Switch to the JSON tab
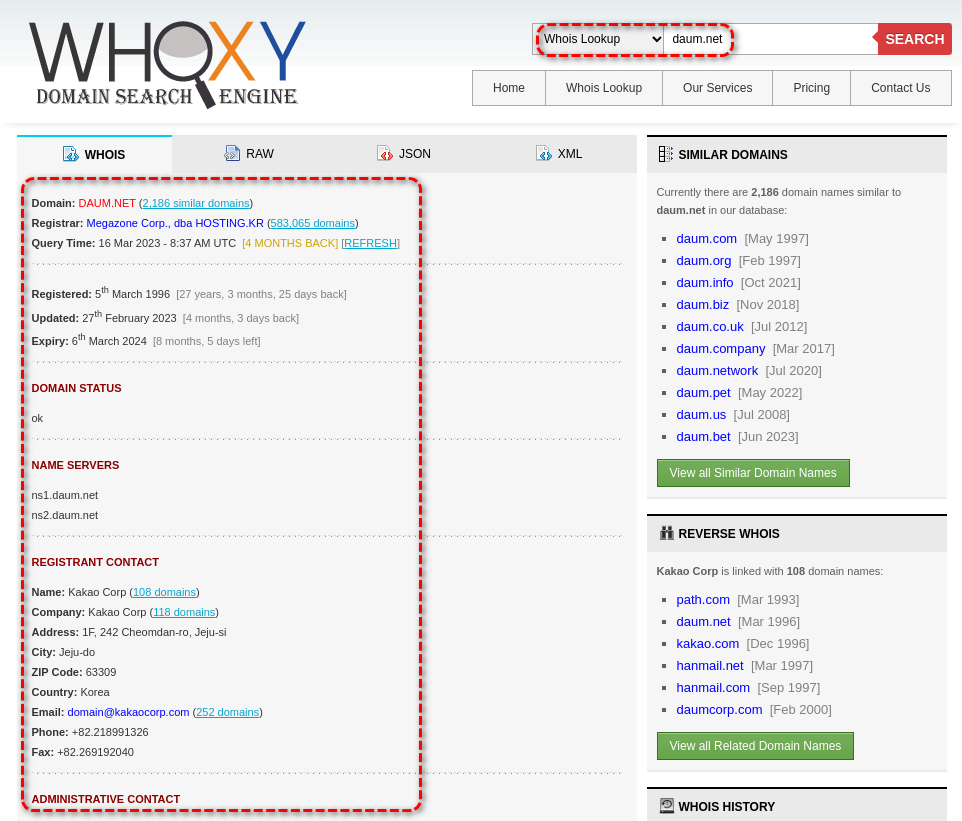Image resolution: width=962 pixels, height=821 pixels. [x=404, y=153]
